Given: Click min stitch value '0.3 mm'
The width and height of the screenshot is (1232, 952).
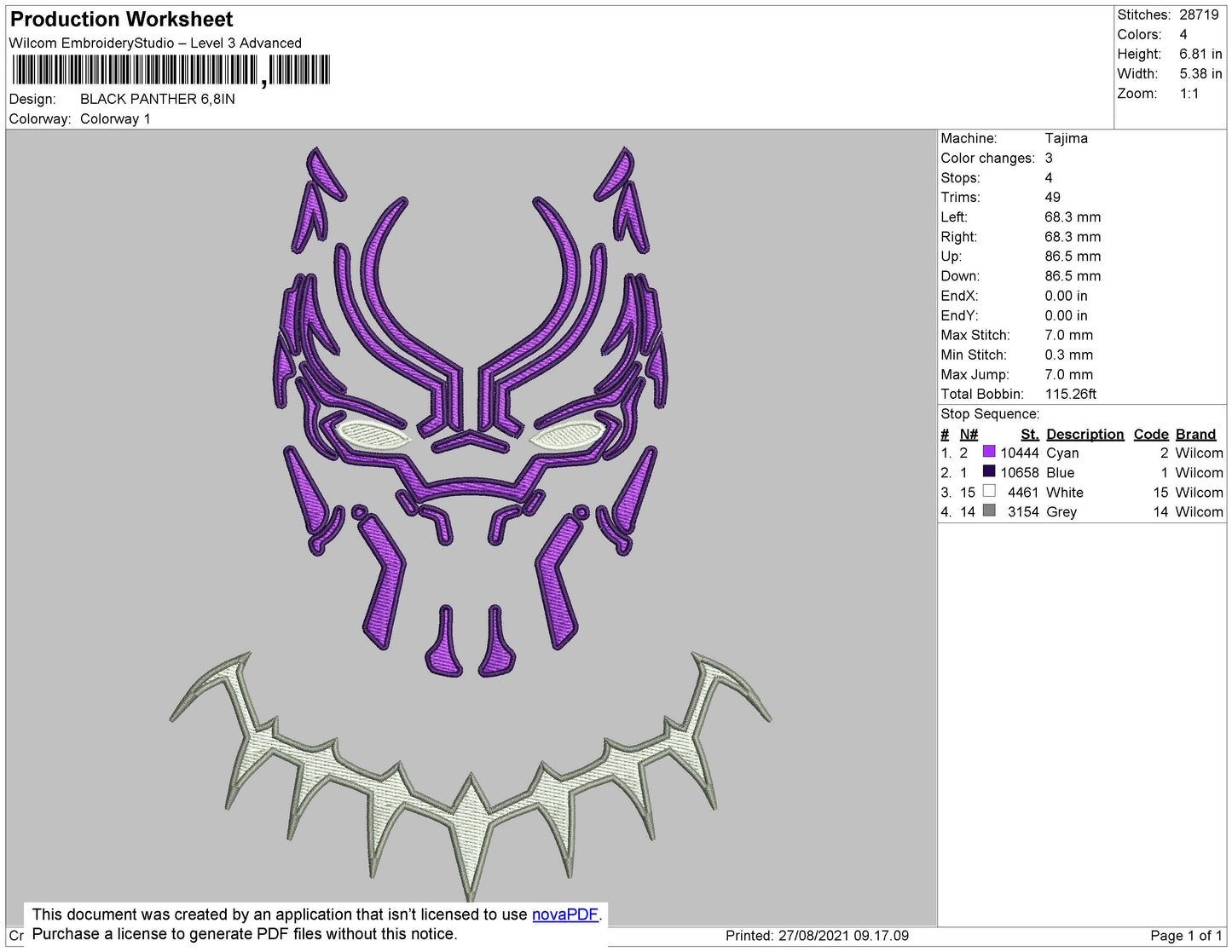Looking at the screenshot, I should click(1068, 355).
